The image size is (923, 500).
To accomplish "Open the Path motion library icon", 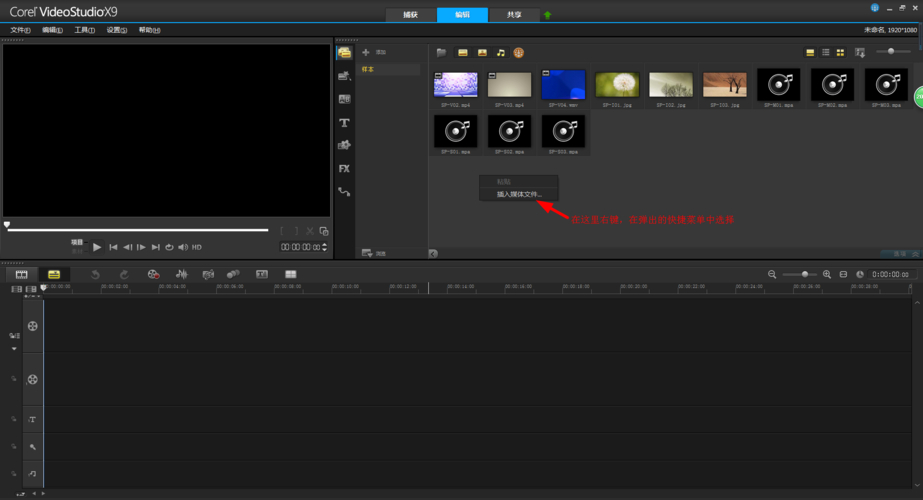I will pyautogui.click(x=344, y=191).
